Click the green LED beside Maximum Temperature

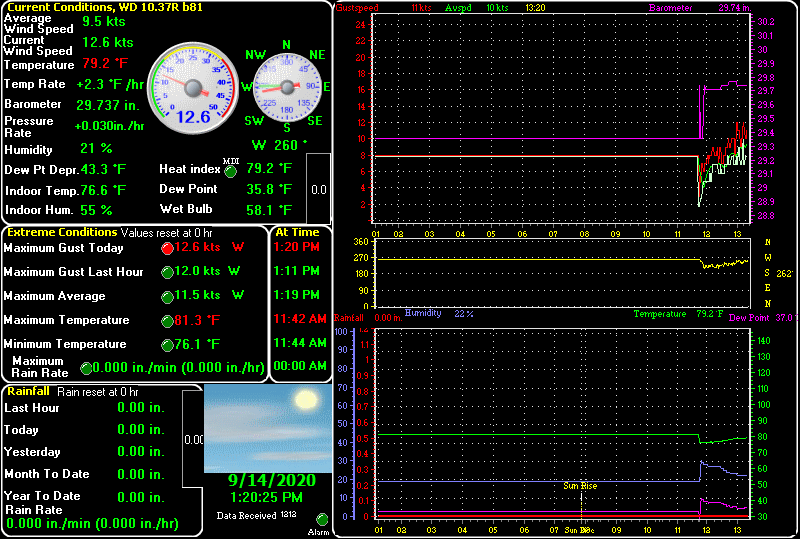pos(167,321)
